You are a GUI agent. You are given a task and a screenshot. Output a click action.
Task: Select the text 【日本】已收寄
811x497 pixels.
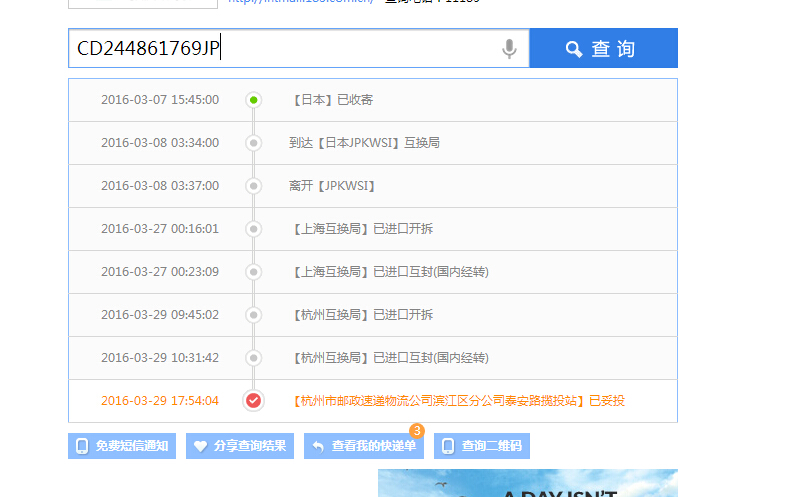(x=332, y=100)
